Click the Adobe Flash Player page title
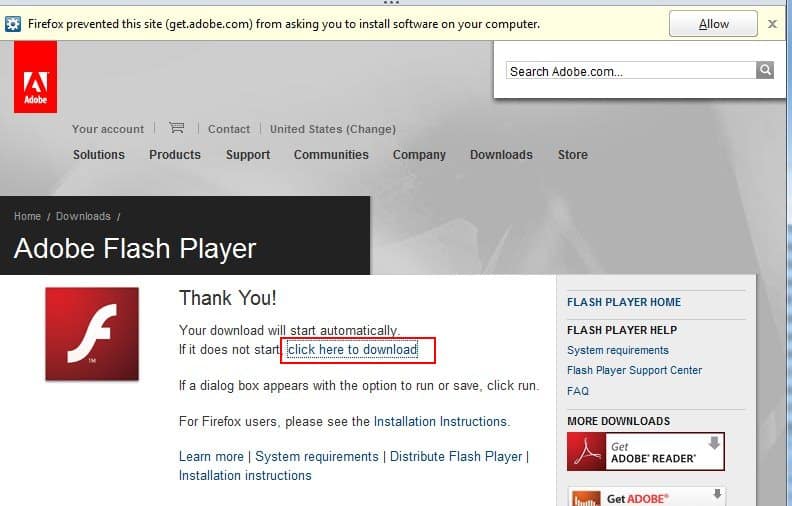 point(135,248)
